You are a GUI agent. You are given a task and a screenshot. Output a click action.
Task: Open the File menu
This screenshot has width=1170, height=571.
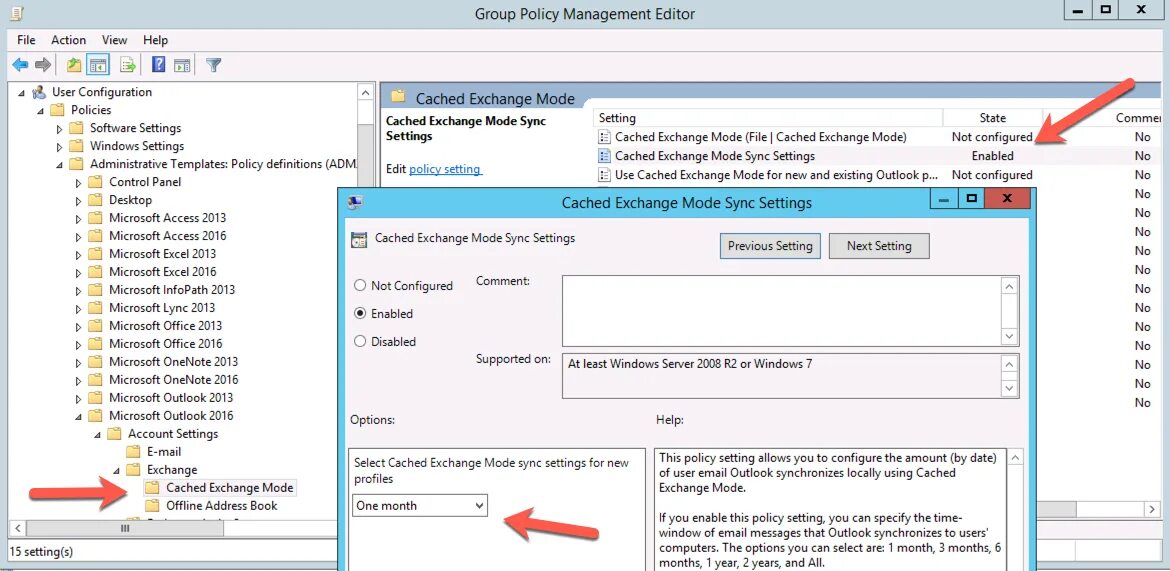[x=26, y=40]
